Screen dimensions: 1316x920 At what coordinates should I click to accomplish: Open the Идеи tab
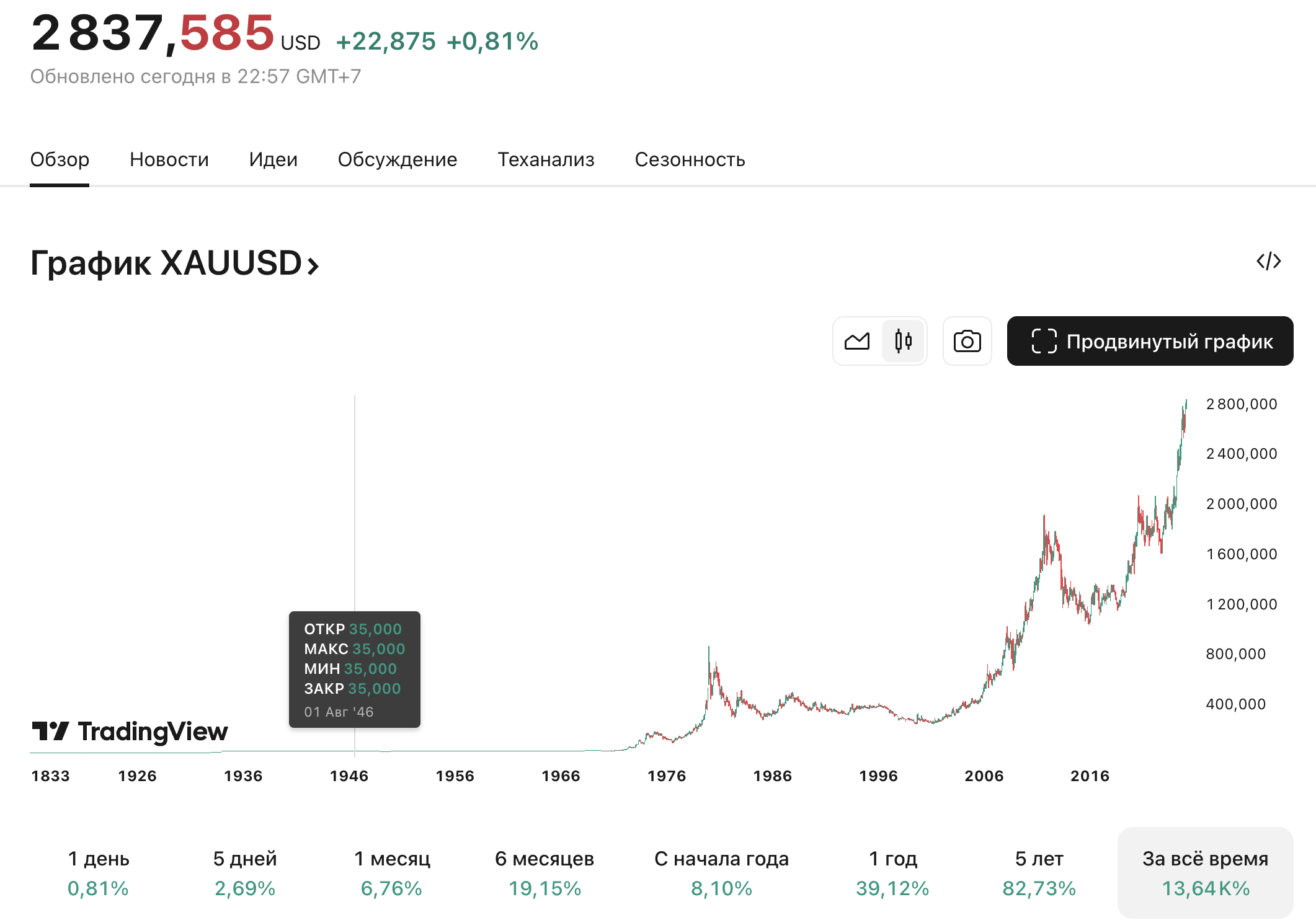point(273,160)
